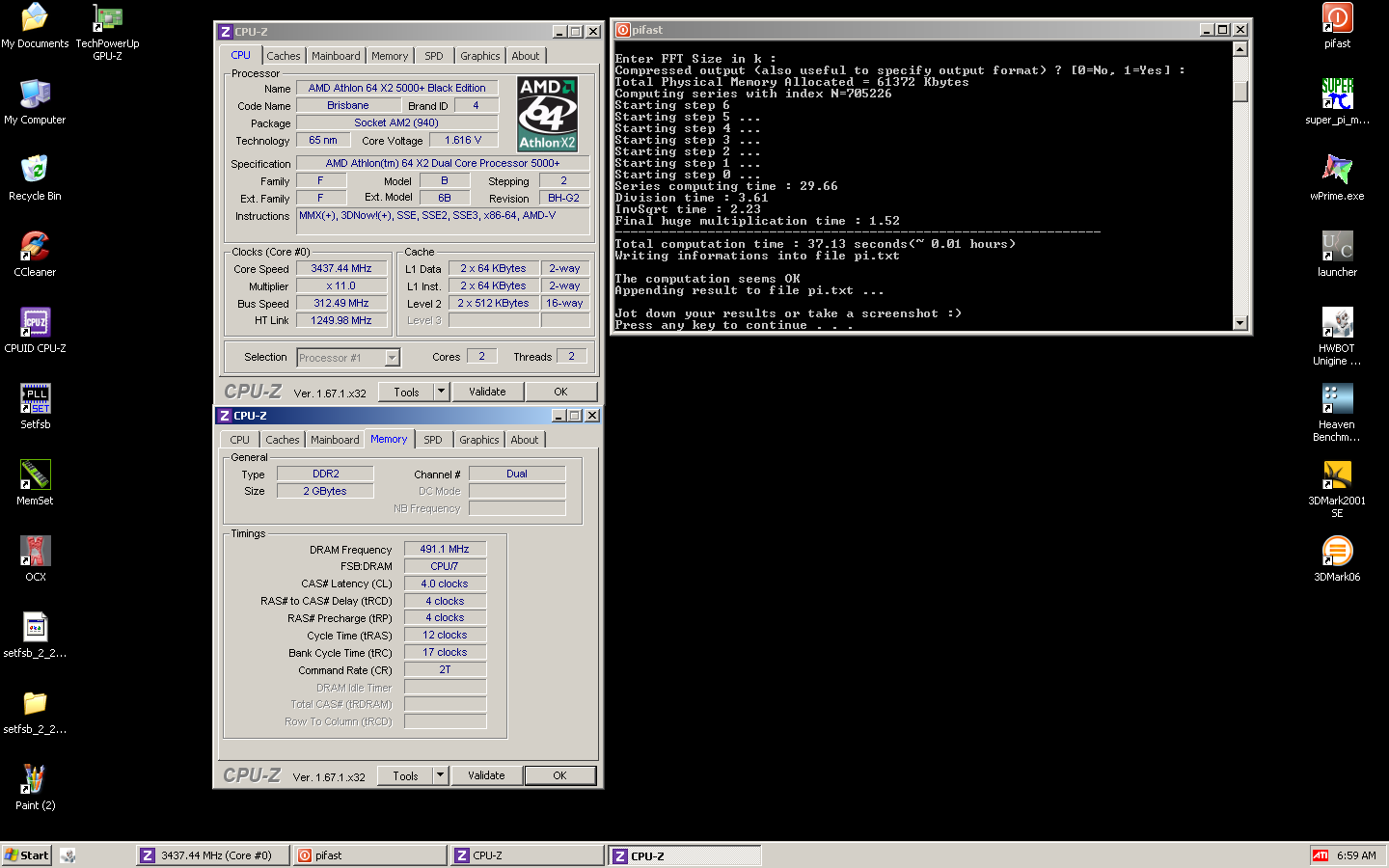
Task: Launch the MemSet utility icon
Action: pyautogui.click(x=35, y=475)
